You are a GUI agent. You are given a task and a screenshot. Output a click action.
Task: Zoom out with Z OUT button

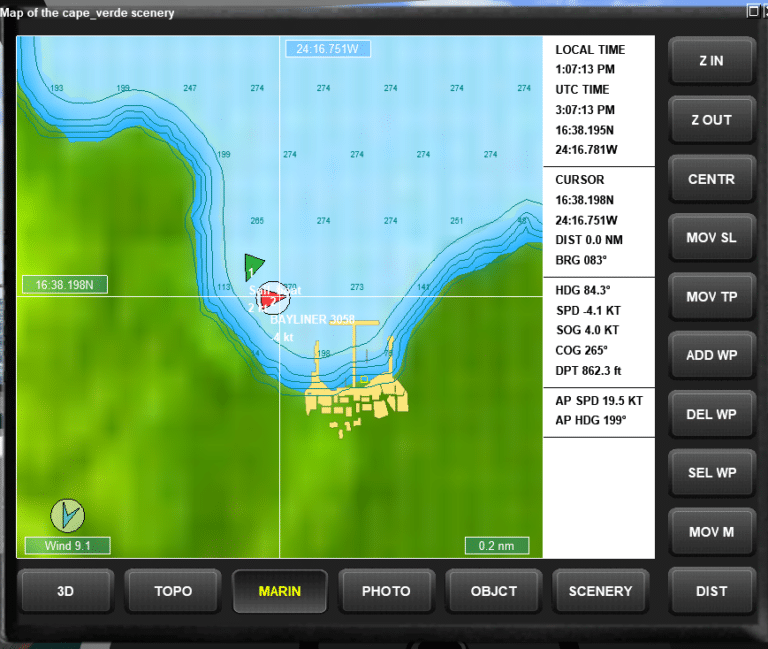[x=711, y=120]
